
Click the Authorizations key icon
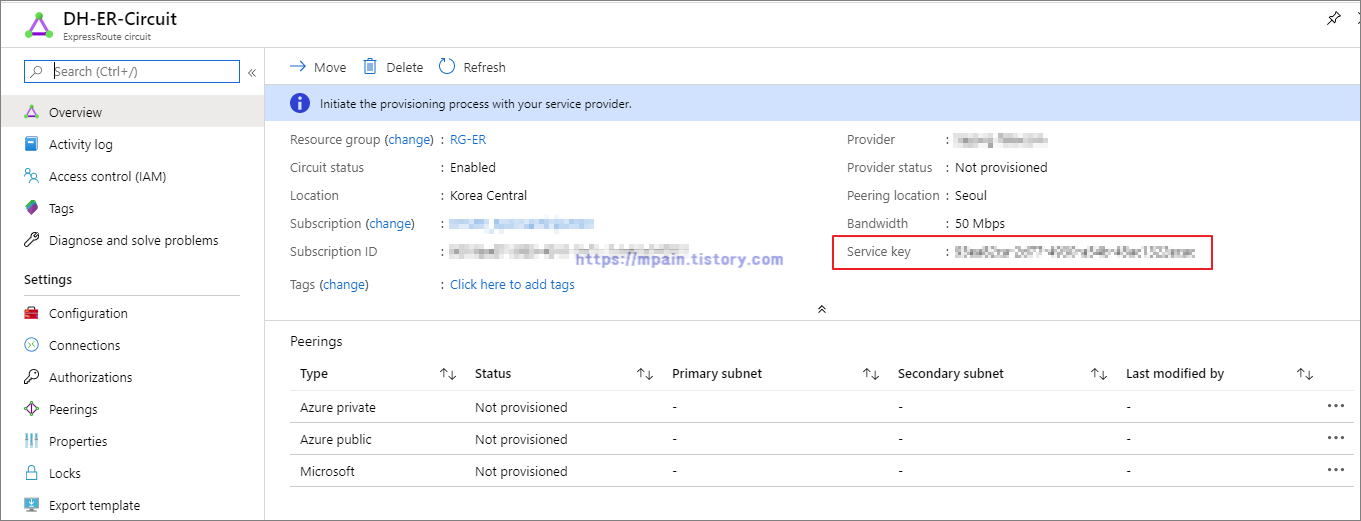tap(31, 377)
